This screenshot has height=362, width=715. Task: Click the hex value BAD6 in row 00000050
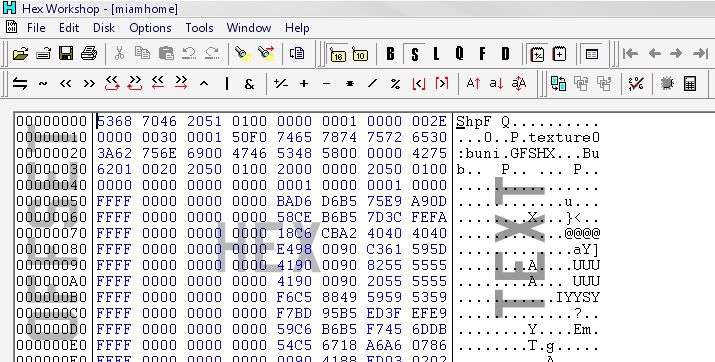pyautogui.click(x=294, y=201)
